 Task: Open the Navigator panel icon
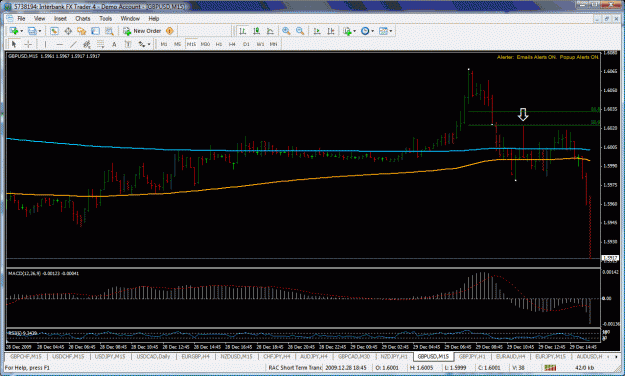(x=82, y=31)
